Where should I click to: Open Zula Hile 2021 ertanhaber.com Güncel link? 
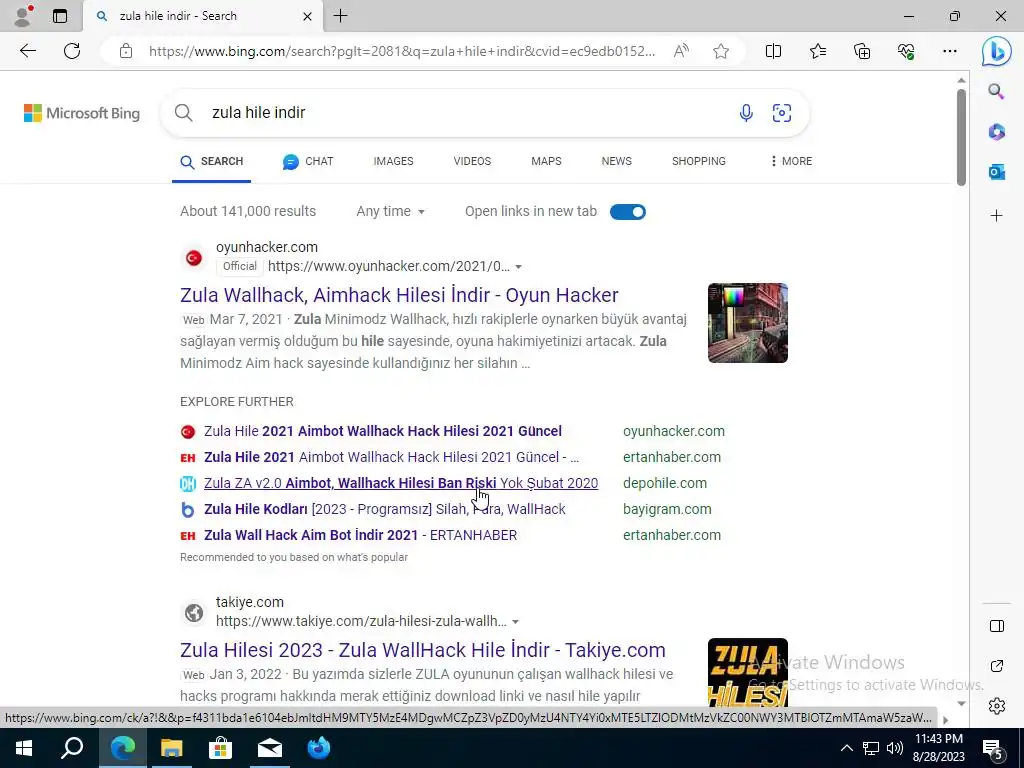(x=391, y=457)
